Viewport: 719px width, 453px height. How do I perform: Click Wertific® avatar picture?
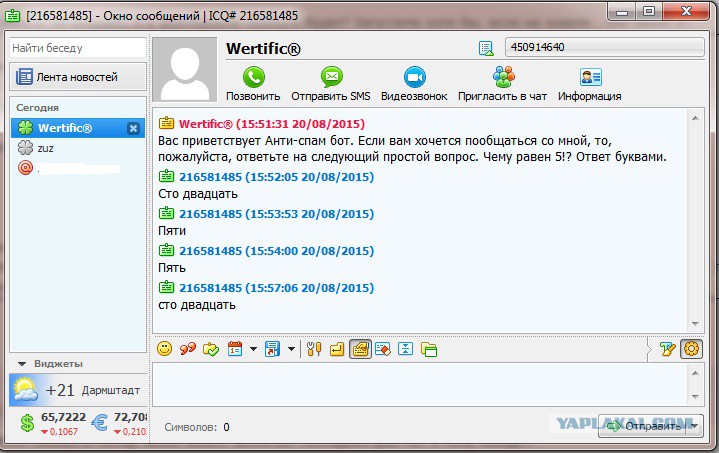[x=185, y=69]
